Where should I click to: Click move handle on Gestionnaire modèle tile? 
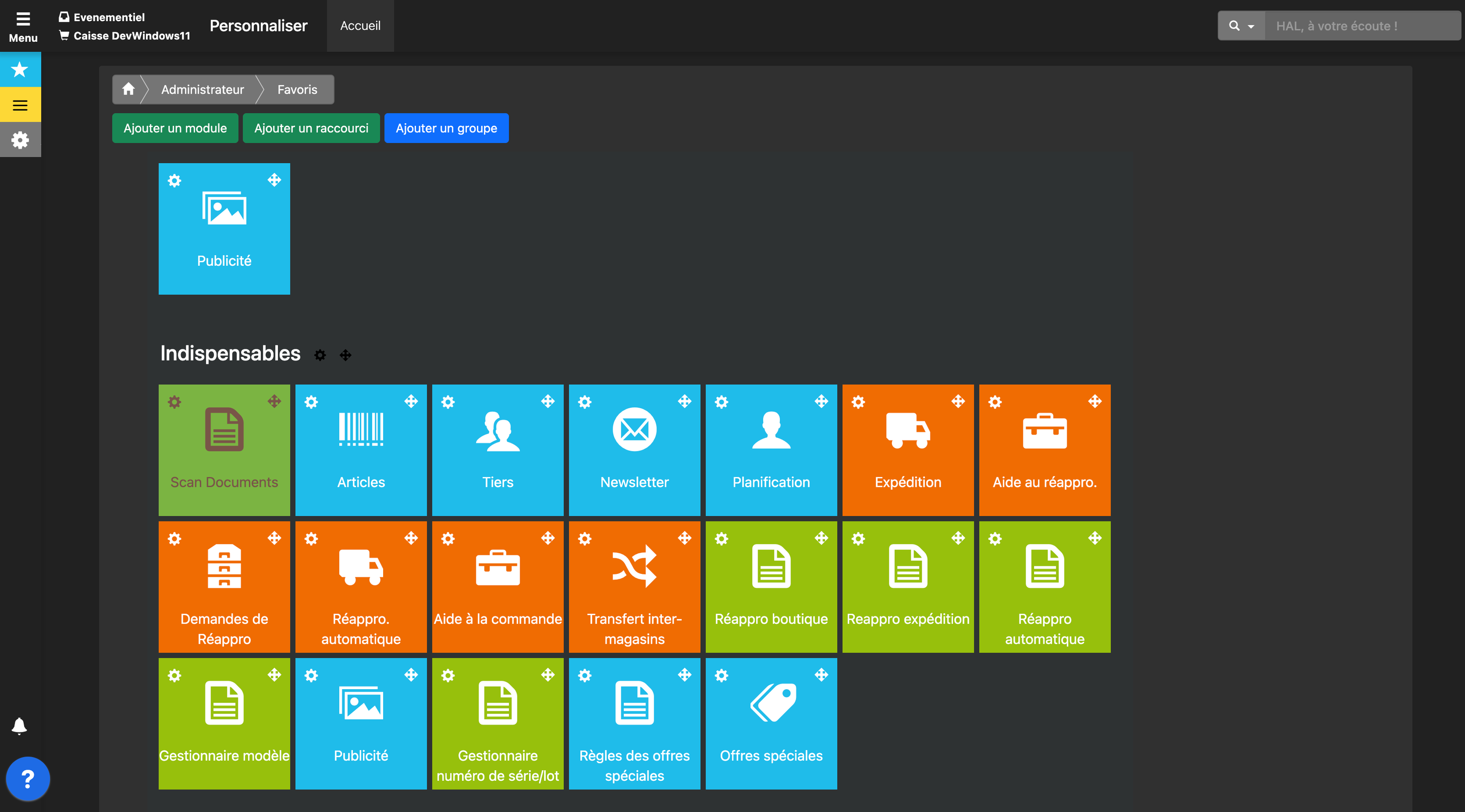pyautogui.click(x=274, y=675)
